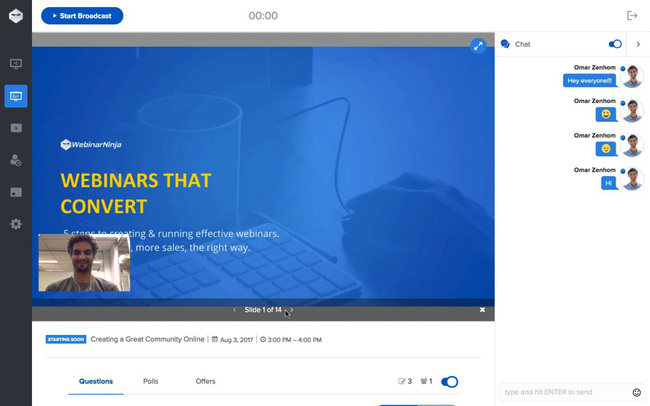Open the emoji picker in chat
Viewport: 650px width, 406px height.
(x=637, y=392)
